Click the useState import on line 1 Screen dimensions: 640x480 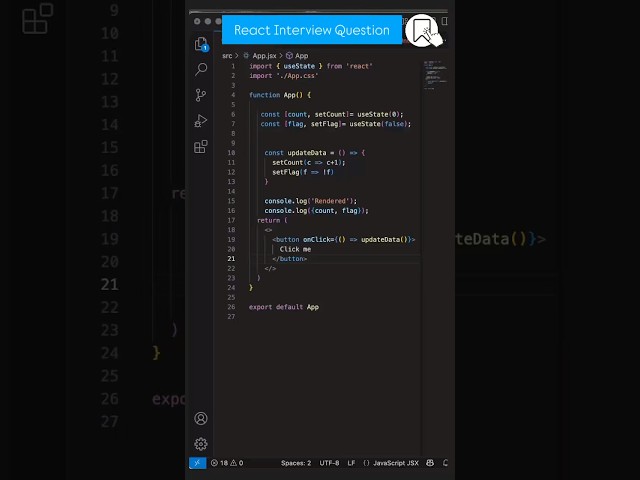click(299, 66)
